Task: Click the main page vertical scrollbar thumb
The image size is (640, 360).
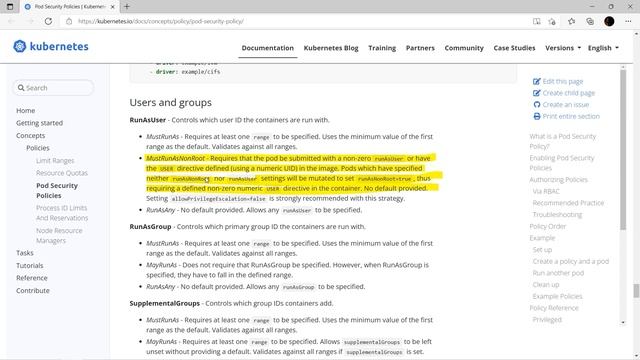Action: (636, 291)
